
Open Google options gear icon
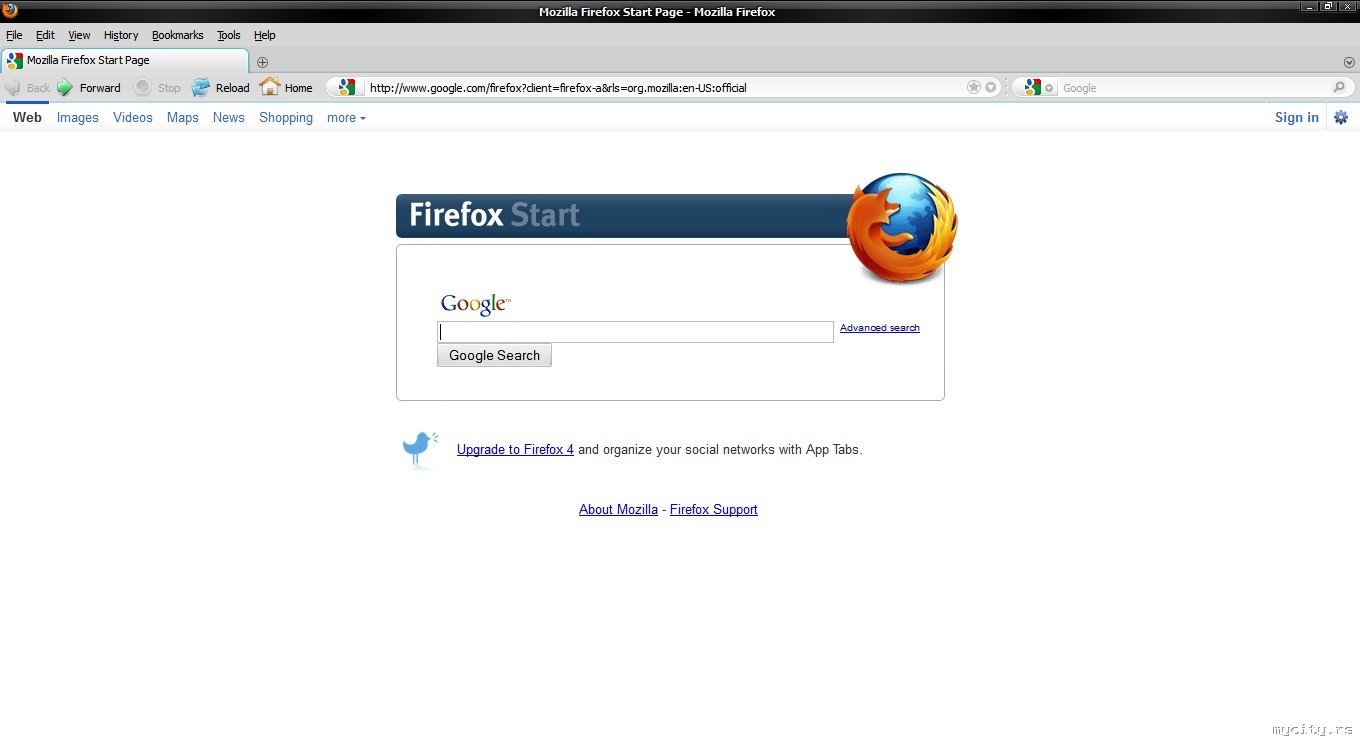[x=1341, y=117]
